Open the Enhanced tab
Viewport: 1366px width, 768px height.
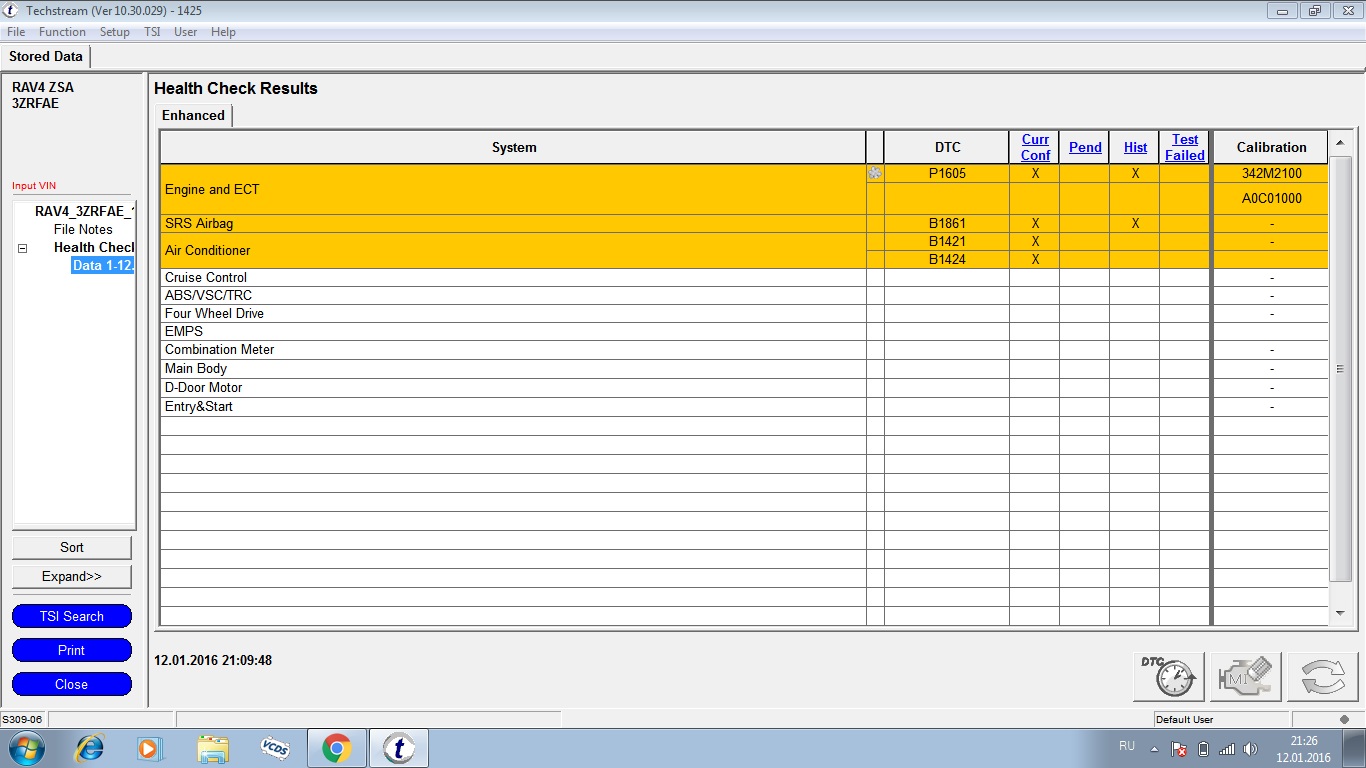(x=193, y=116)
